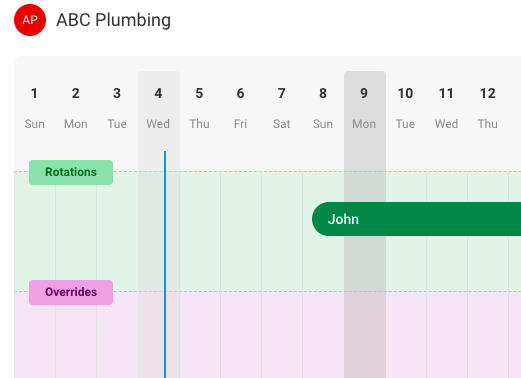Select day 7 Sat column header
This screenshot has height=378, width=521.
pyautogui.click(x=282, y=107)
